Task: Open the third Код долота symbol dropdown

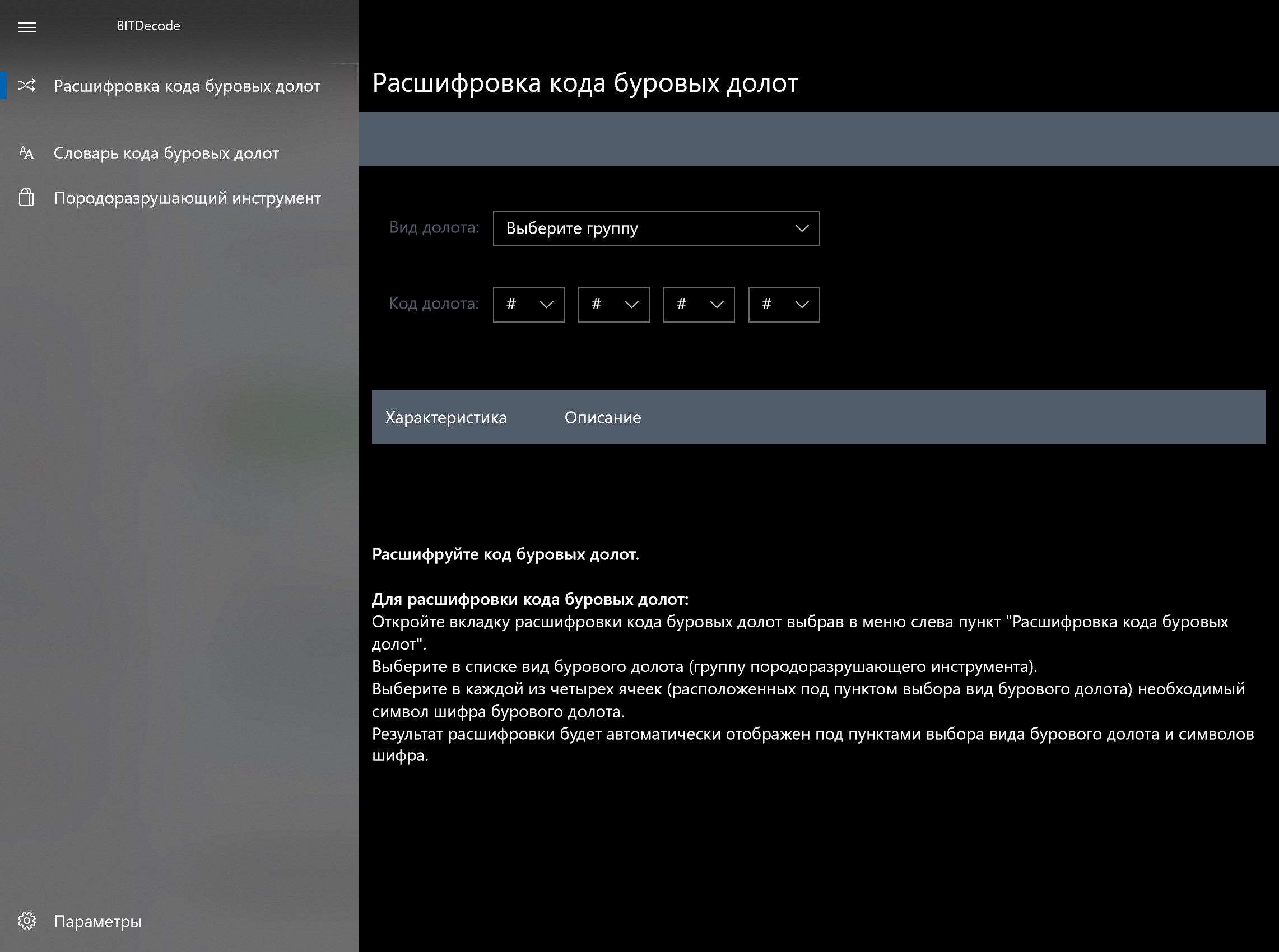Action: (699, 304)
